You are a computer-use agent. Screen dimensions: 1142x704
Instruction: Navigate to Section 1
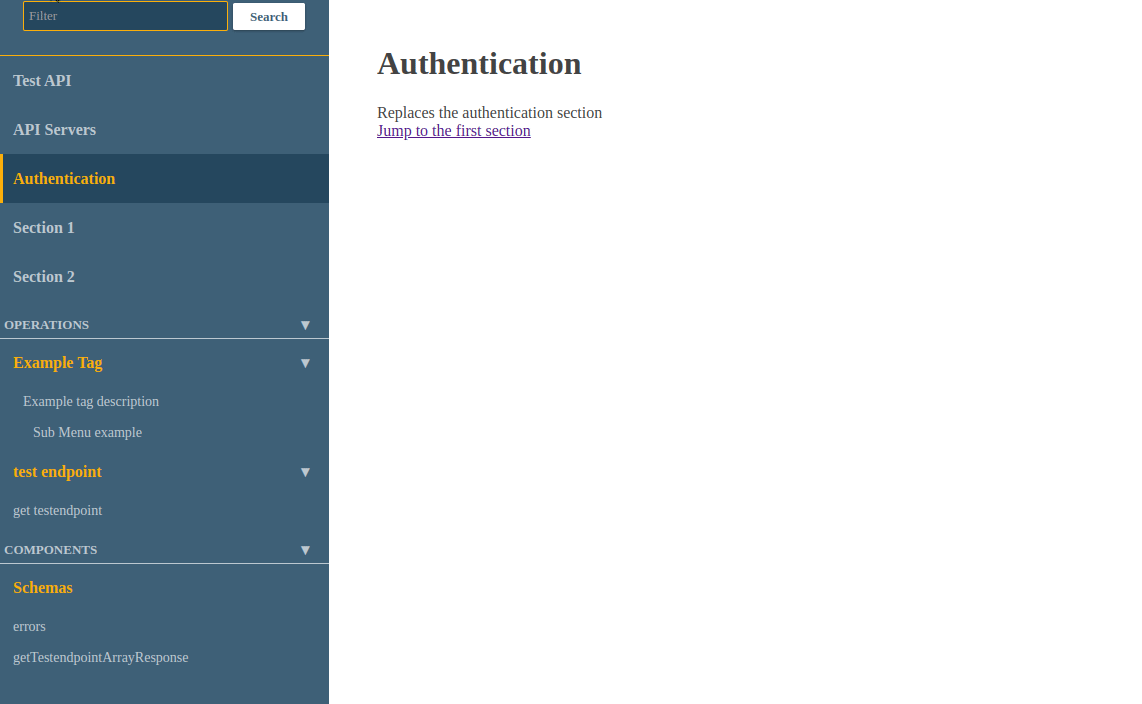point(43,227)
